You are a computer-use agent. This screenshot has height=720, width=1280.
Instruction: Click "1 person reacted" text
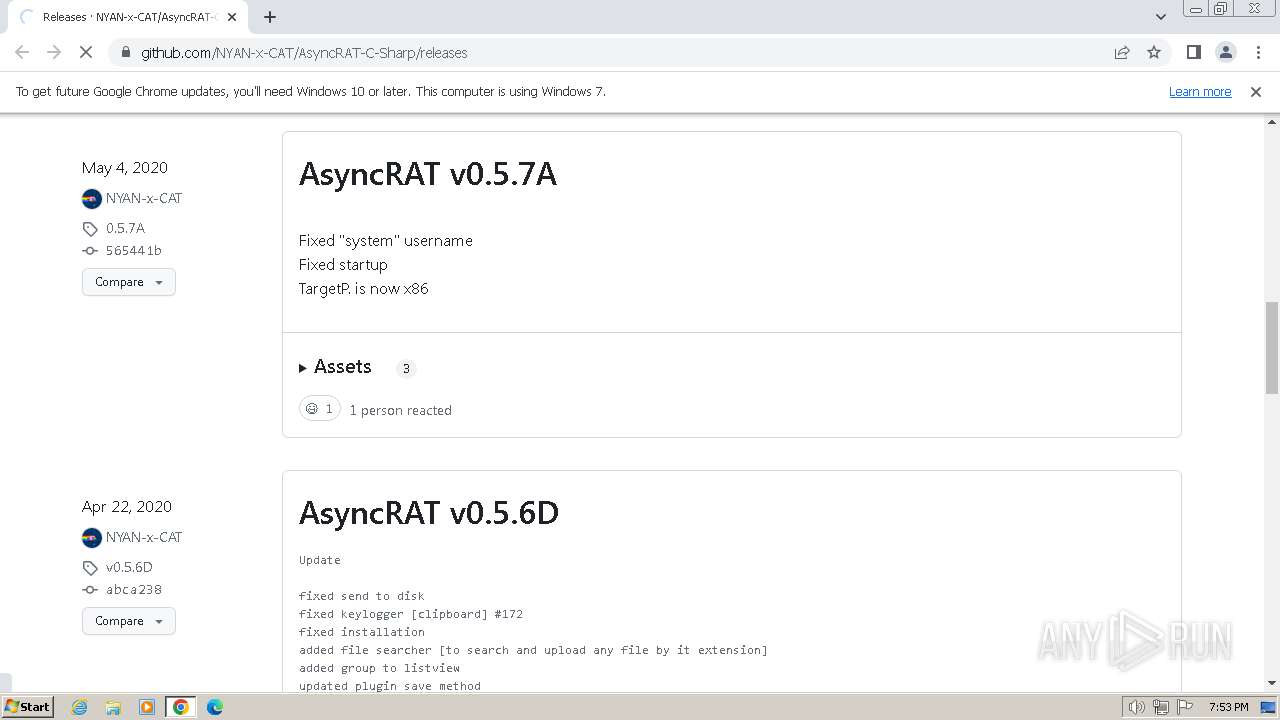pos(400,410)
